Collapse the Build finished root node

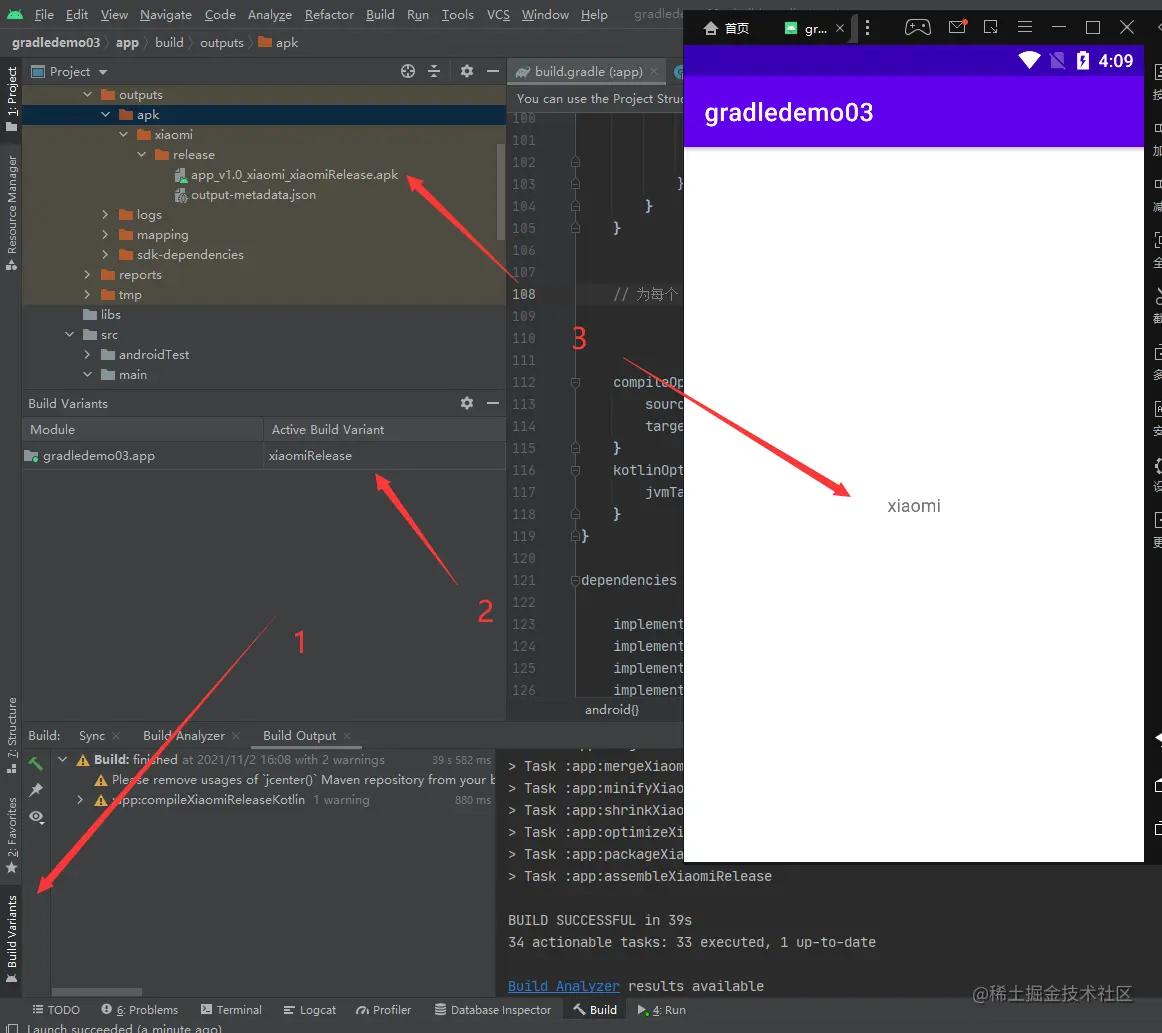coord(63,760)
